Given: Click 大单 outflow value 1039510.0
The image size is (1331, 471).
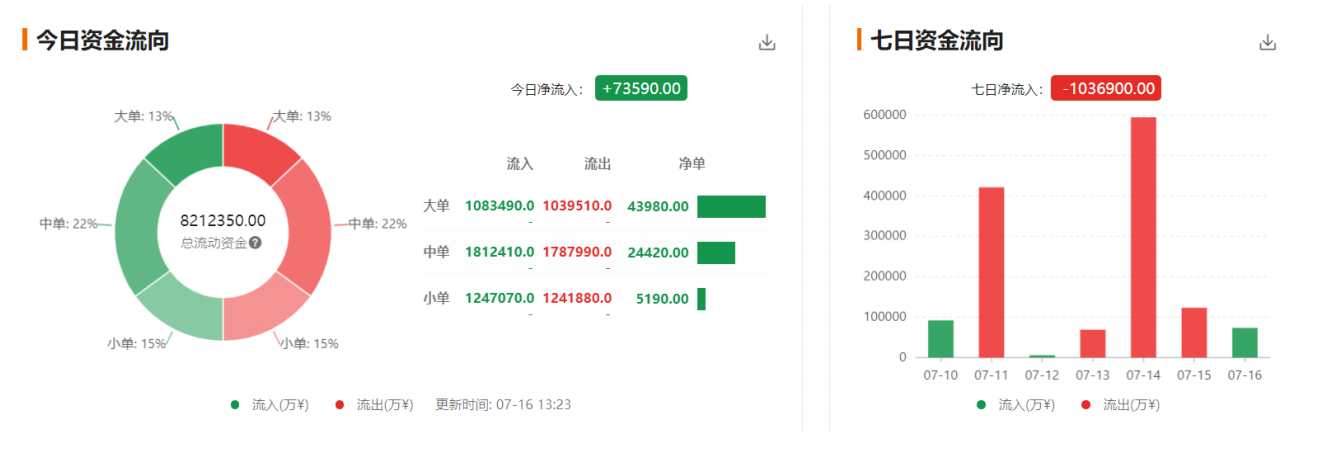Looking at the screenshot, I should click(x=577, y=206).
